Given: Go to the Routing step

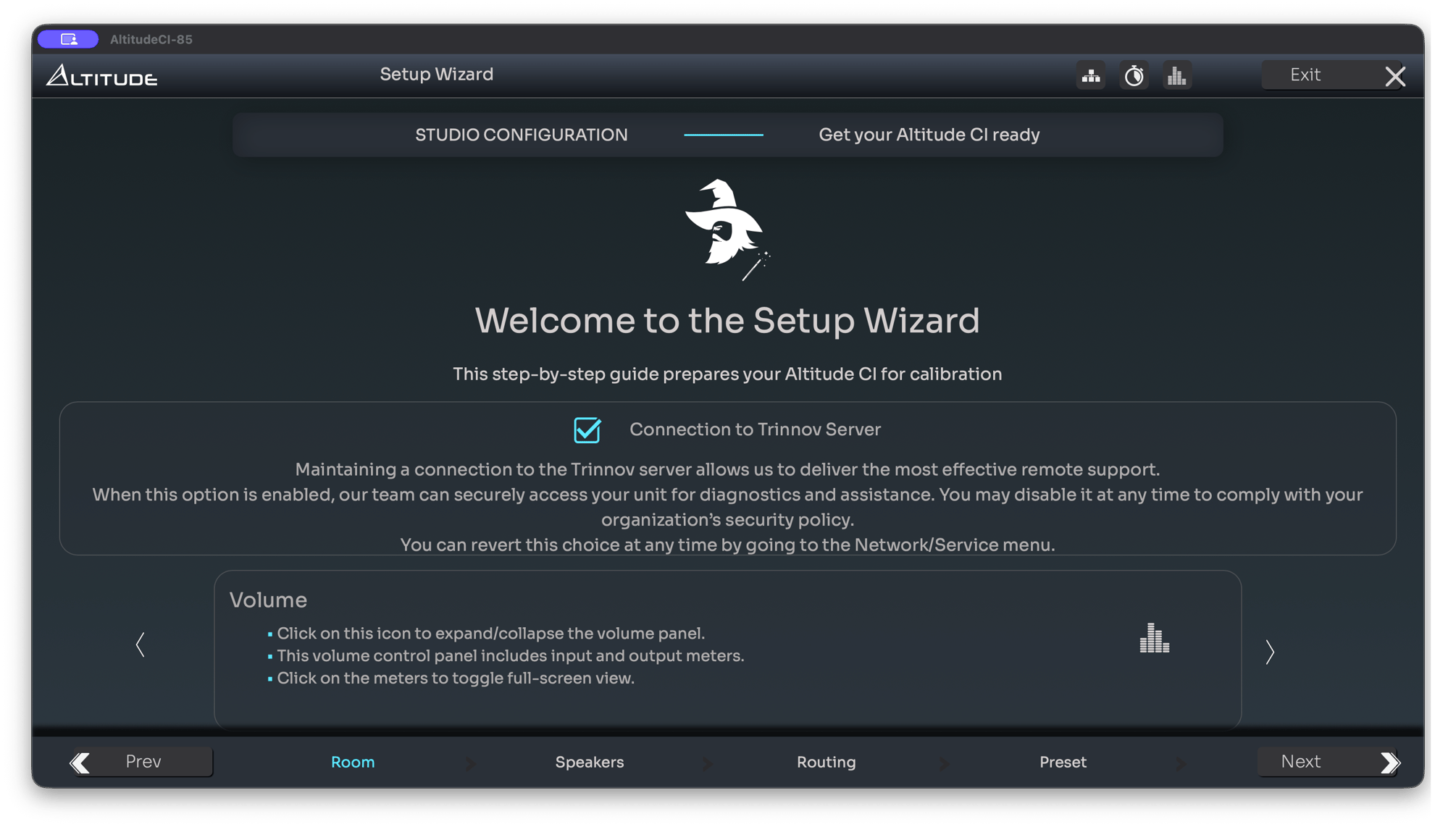Looking at the screenshot, I should pyautogui.click(x=827, y=762).
